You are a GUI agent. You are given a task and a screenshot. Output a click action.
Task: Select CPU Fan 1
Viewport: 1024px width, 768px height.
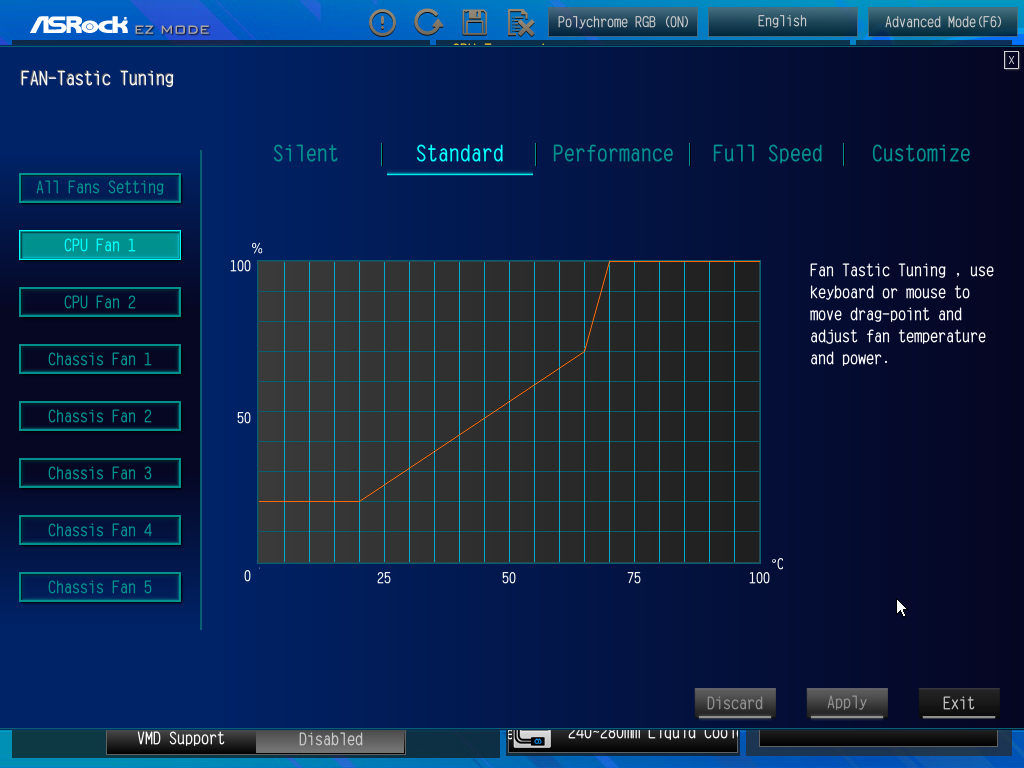tap(100, 245)
